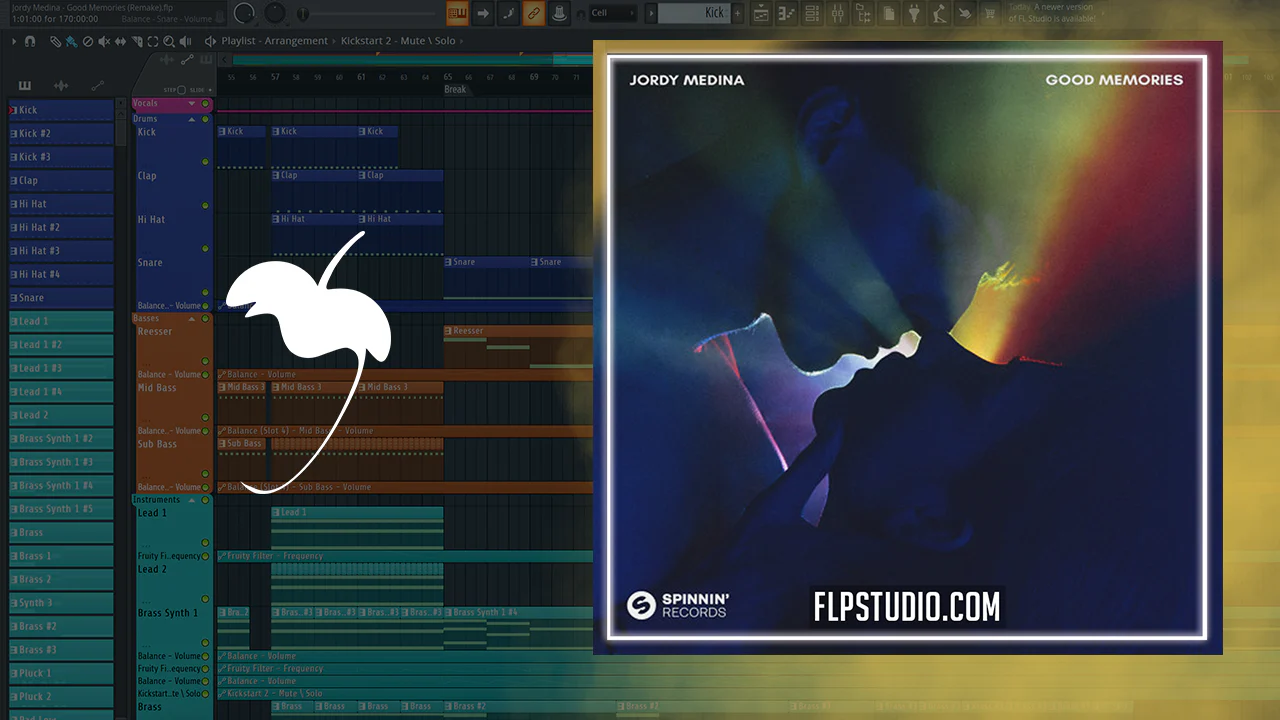Expand the Vocals track group

tap(192, 104)
